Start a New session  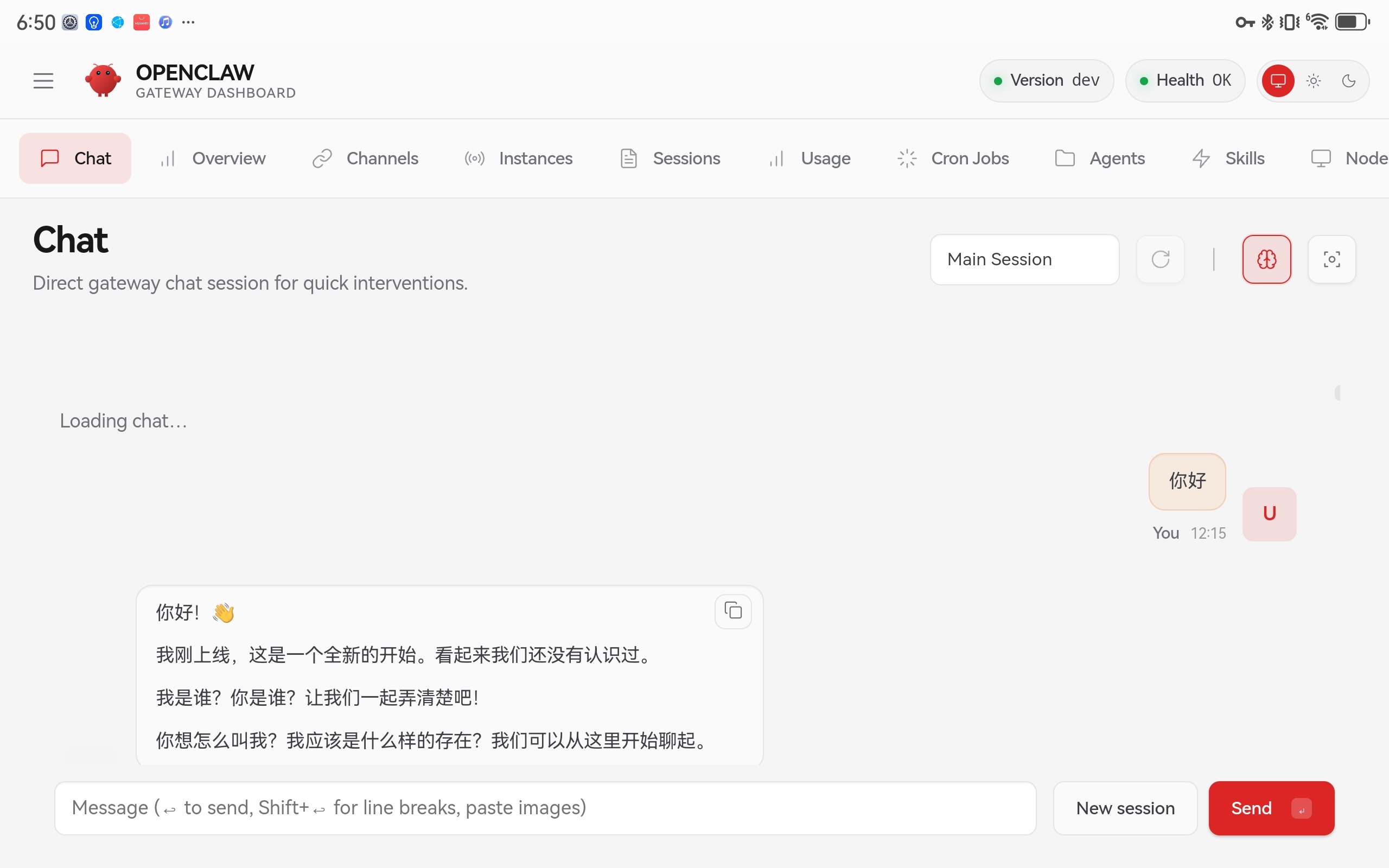pyautogui.click(x=1124, y=808)
